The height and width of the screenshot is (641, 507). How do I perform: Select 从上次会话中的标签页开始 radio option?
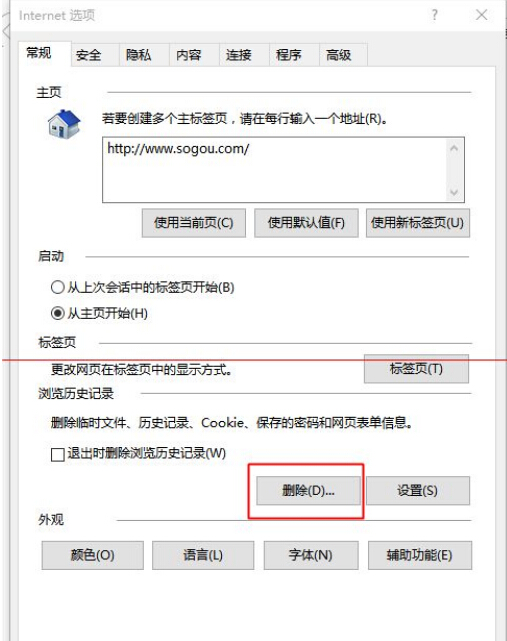[x=58, y=287]
